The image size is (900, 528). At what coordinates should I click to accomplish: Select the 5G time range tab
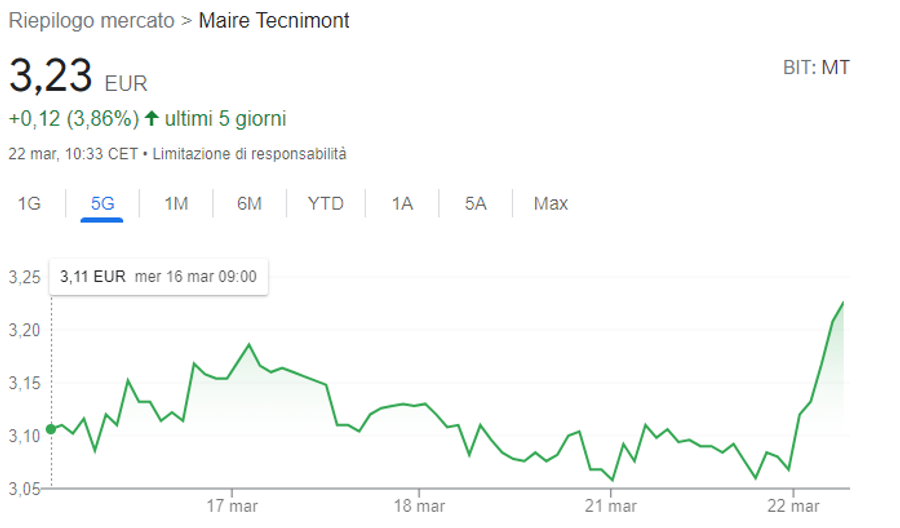point(102,203)
